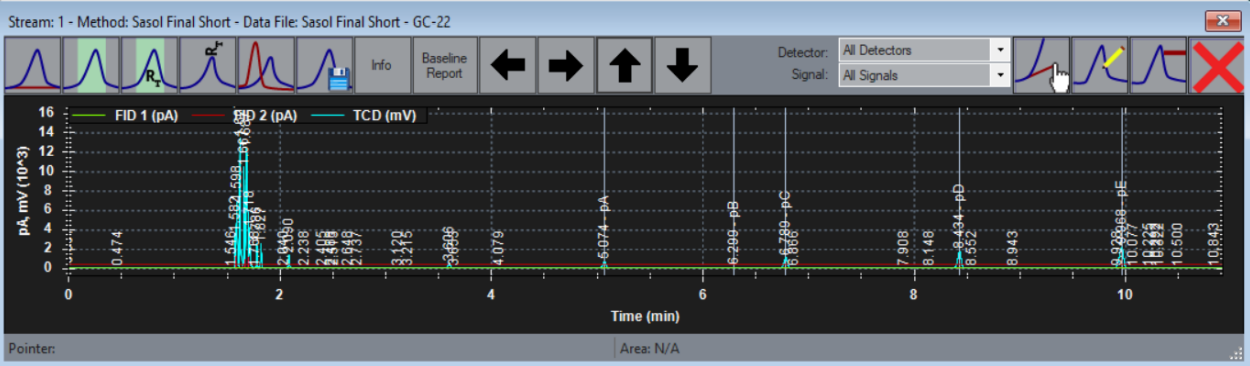Click the 8.943 retention time label

pos(1012,247)
